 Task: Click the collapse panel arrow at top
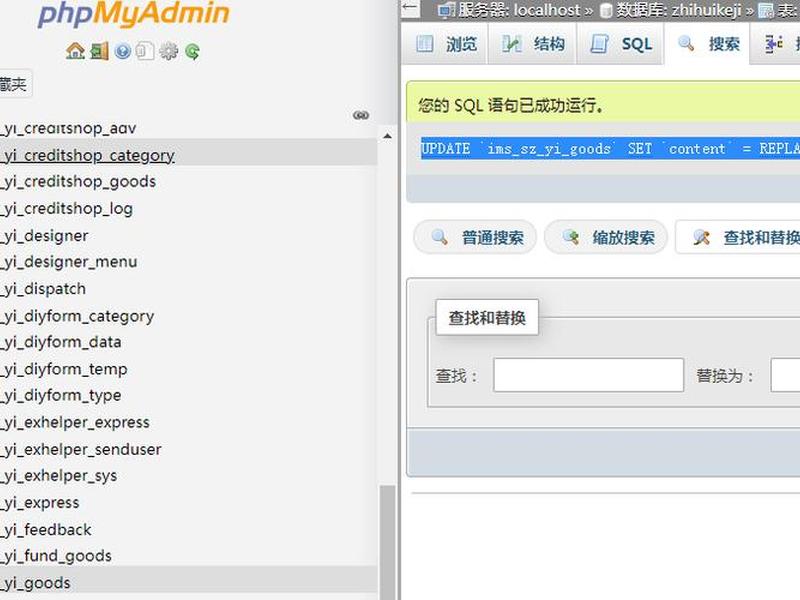pos(410,9)
